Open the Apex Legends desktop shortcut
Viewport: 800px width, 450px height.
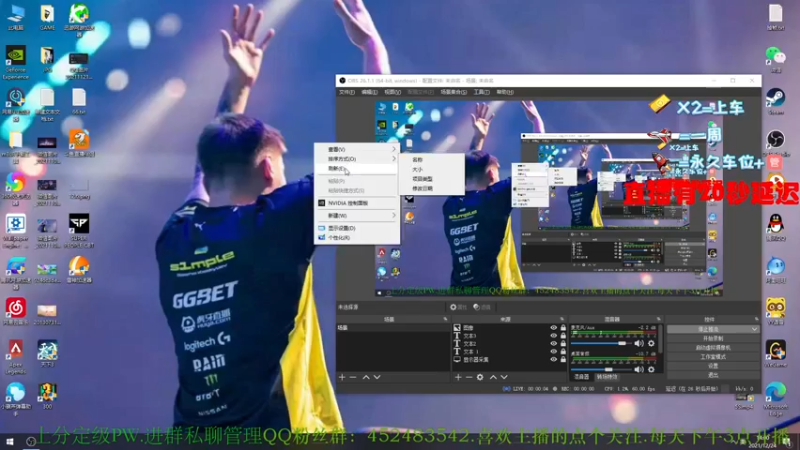tap(16, 356)
